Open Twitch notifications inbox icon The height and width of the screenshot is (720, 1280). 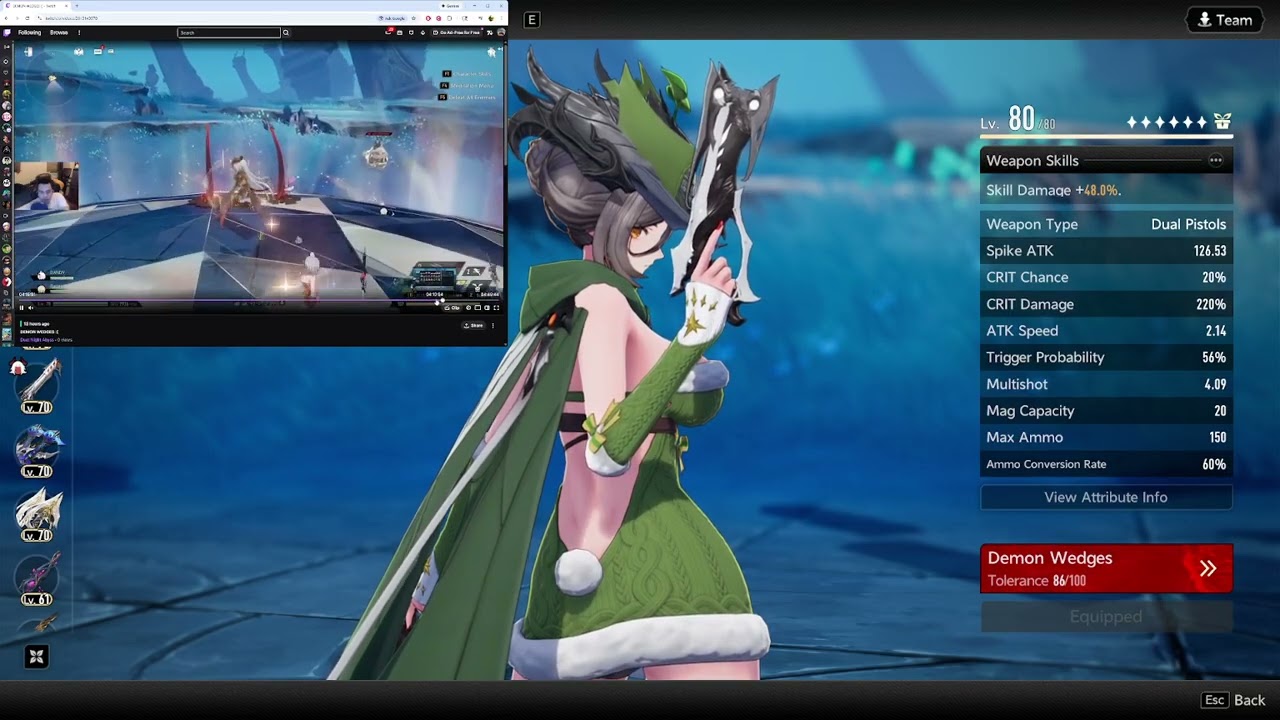(x=388, y=32)
